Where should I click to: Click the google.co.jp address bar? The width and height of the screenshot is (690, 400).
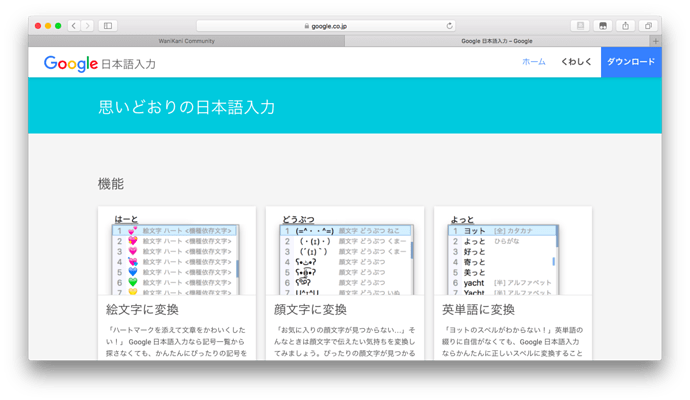[326, 26]
